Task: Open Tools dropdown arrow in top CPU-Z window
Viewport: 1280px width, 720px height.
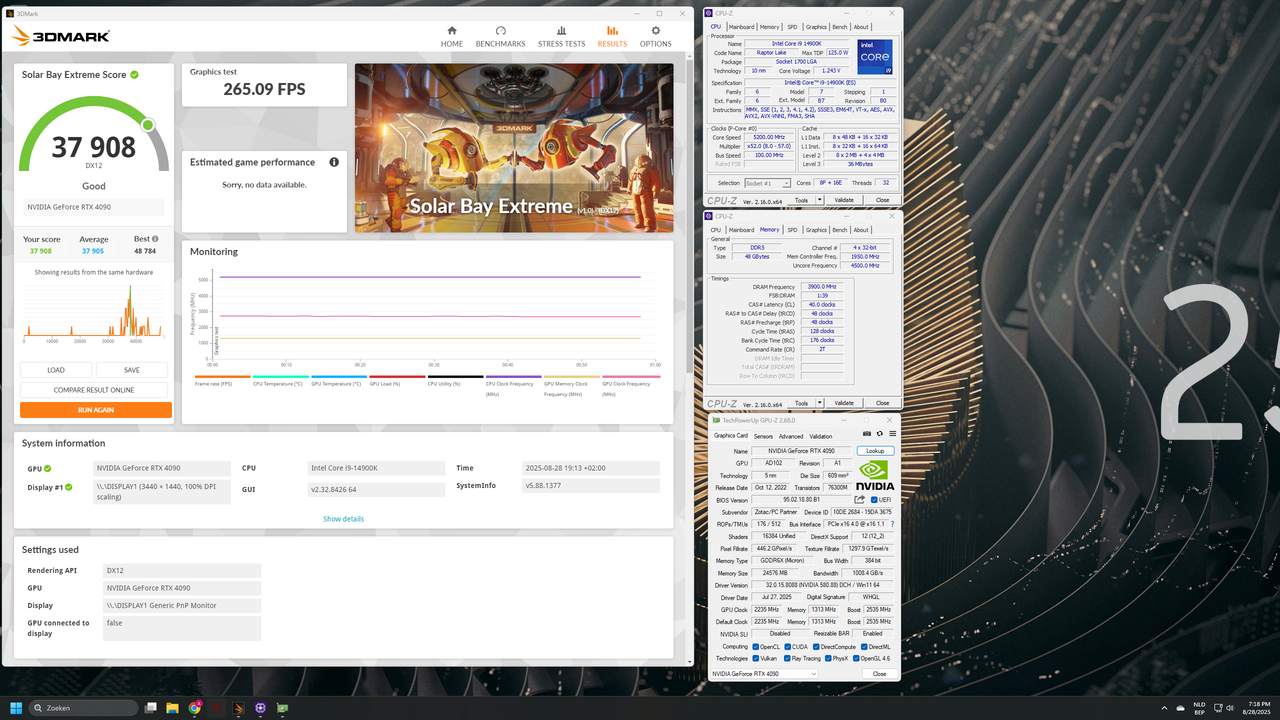Action: point(820,200)
